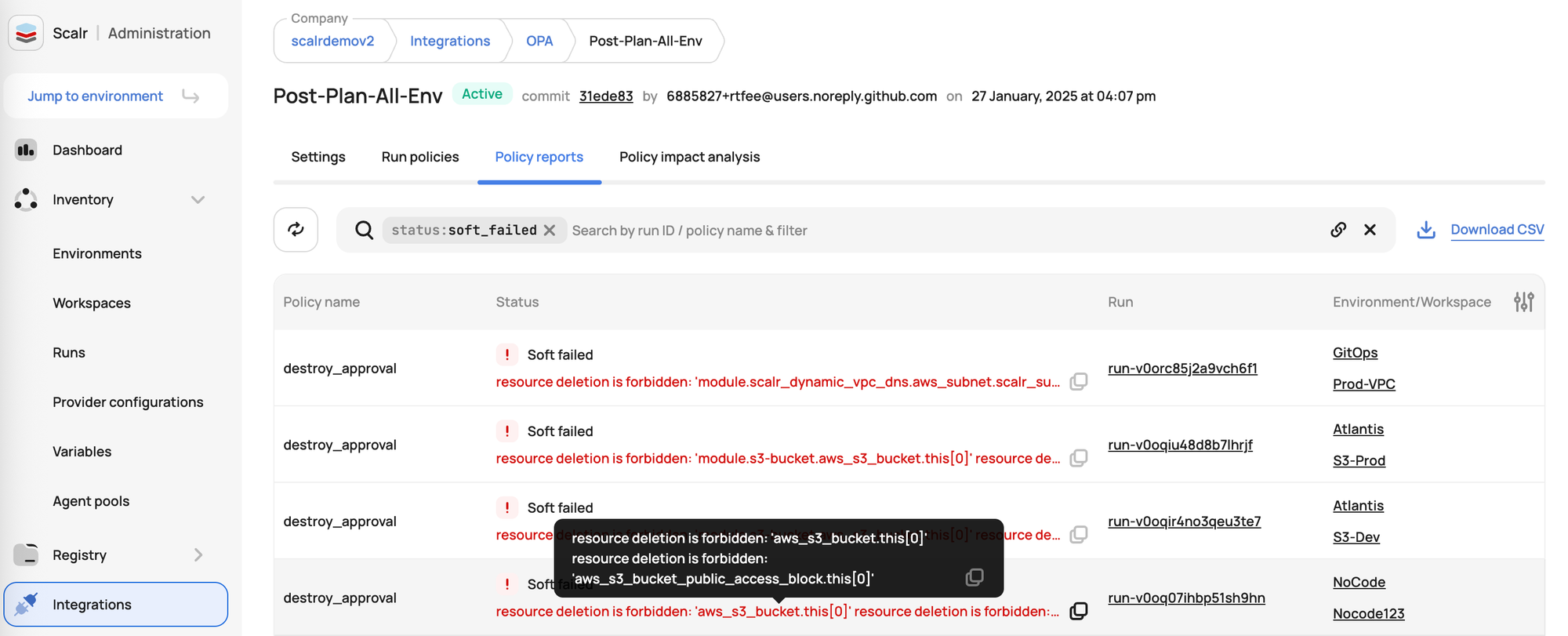1568x636 pixels.
Task: Open run-v0oq07ihbp51sh9hn link
Action: [x=1186, y=598]
